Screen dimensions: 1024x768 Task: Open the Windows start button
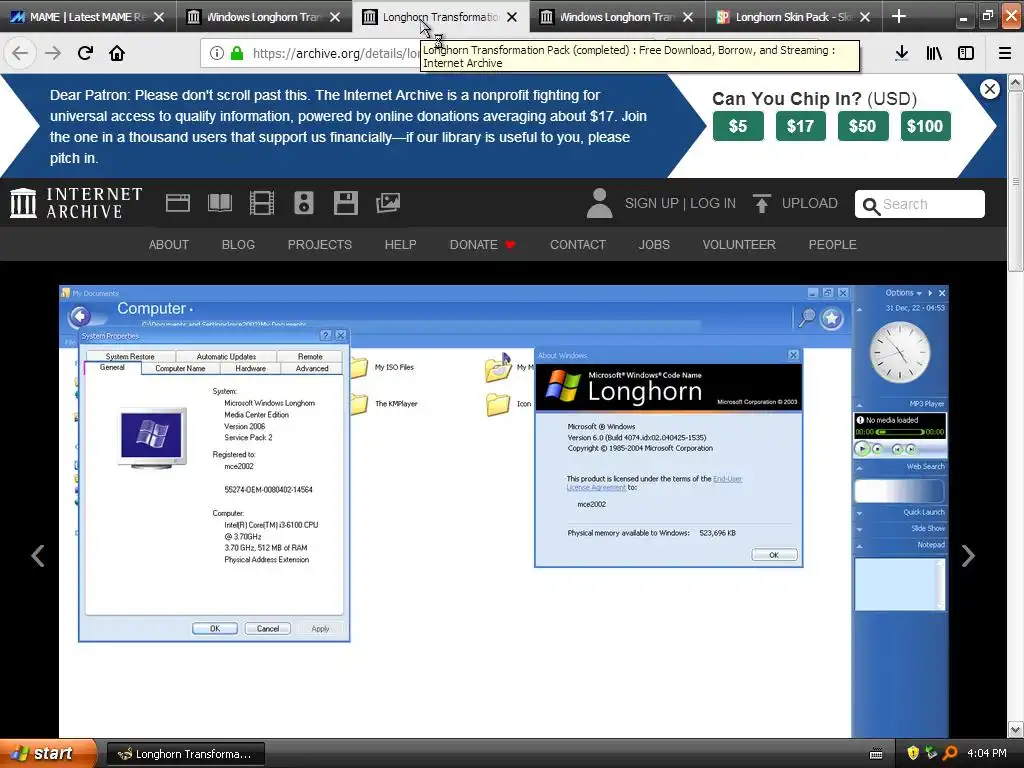click(48, 753)
